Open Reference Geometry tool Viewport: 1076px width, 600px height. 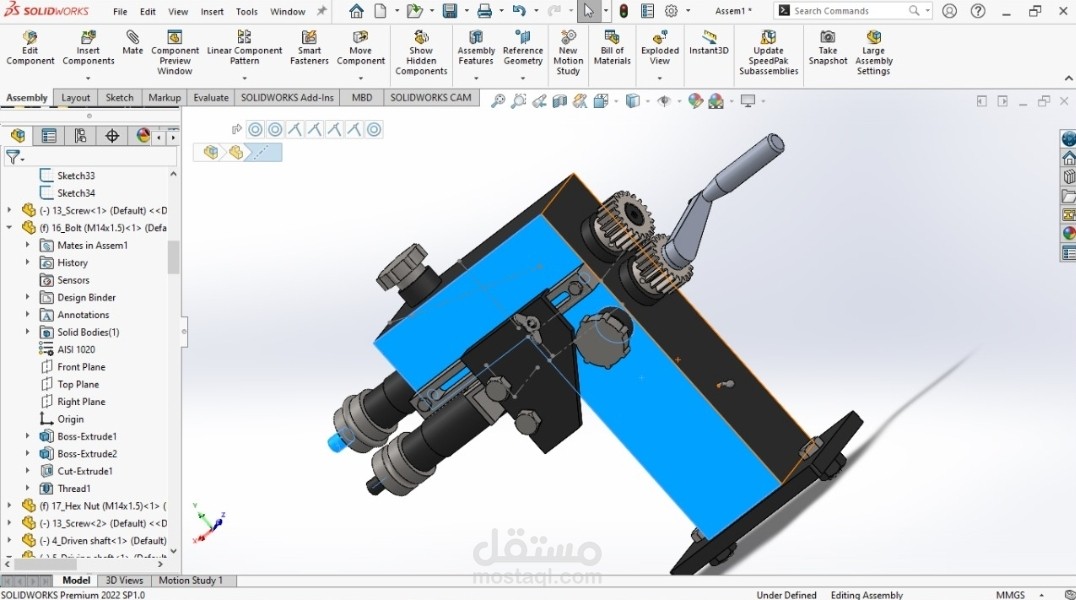click(522, 48)
